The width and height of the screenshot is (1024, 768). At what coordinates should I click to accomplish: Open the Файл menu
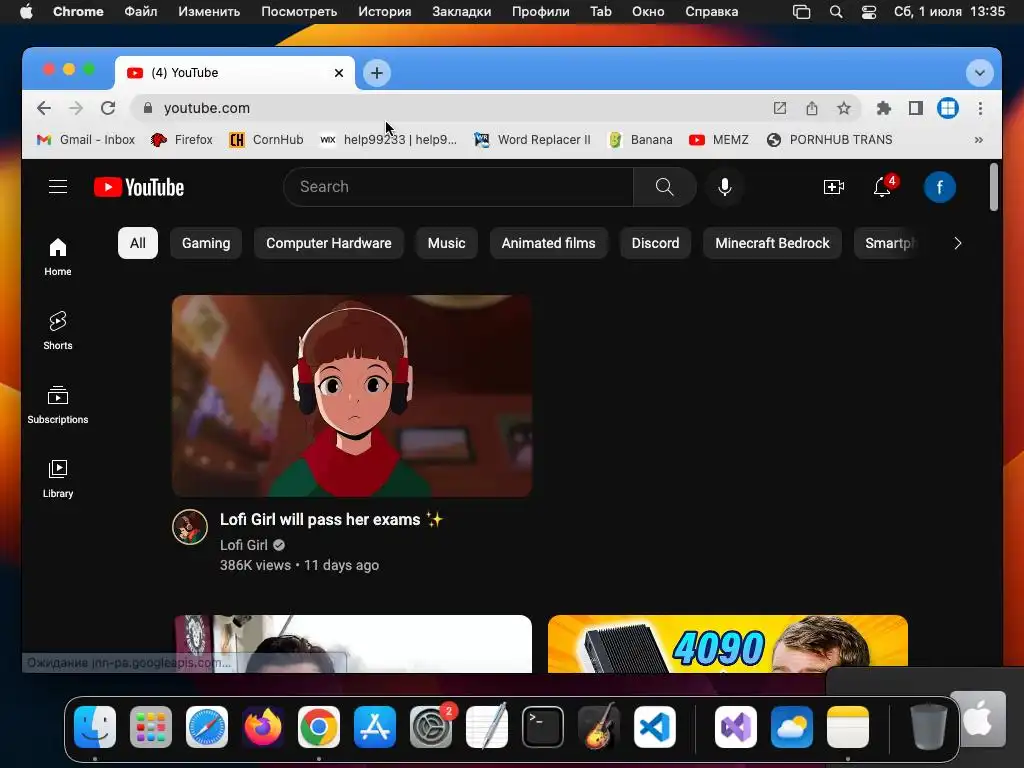(140, 12)
